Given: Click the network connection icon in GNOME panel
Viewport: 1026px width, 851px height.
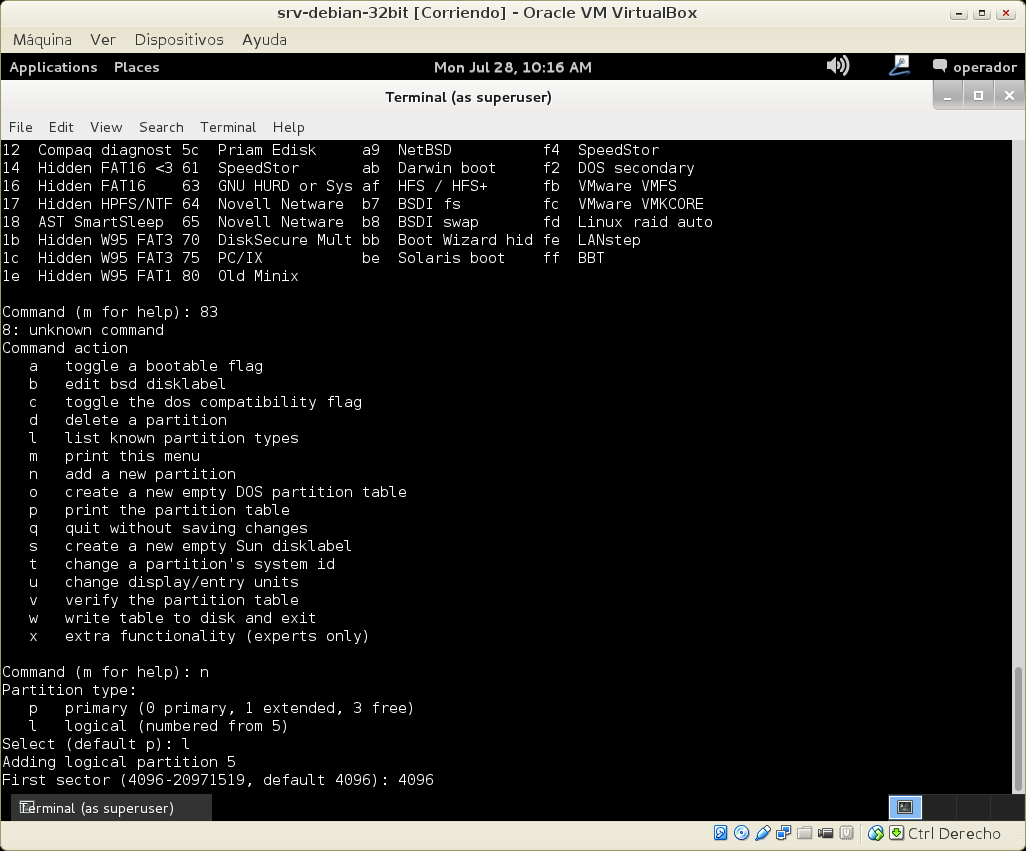Looking at the screenshot, I should click(899, 66).
